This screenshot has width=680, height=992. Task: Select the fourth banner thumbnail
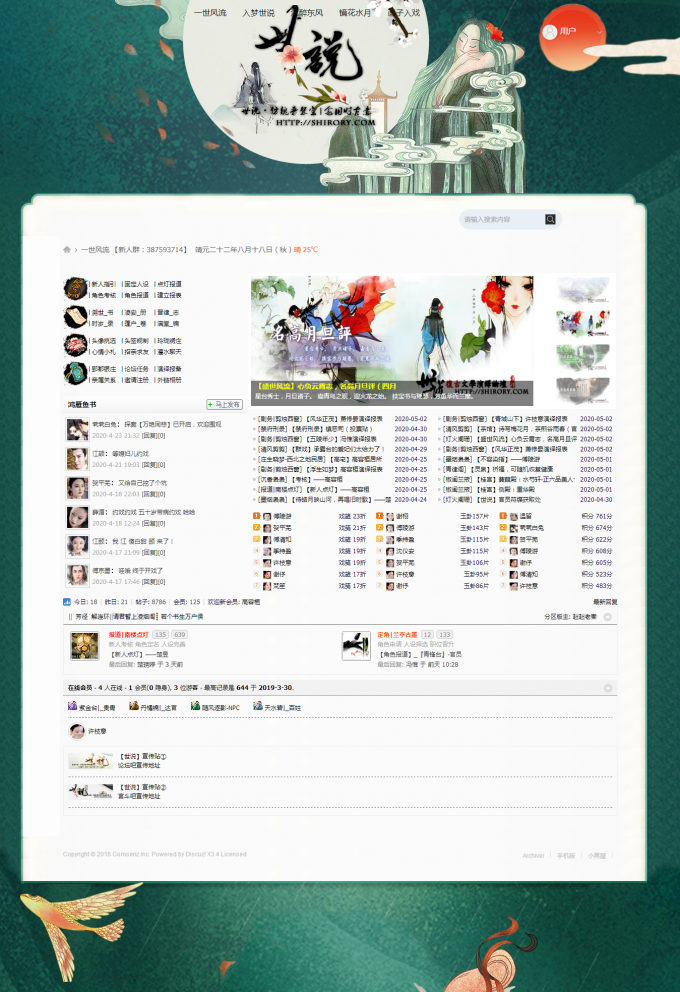[x=583, y=390]
